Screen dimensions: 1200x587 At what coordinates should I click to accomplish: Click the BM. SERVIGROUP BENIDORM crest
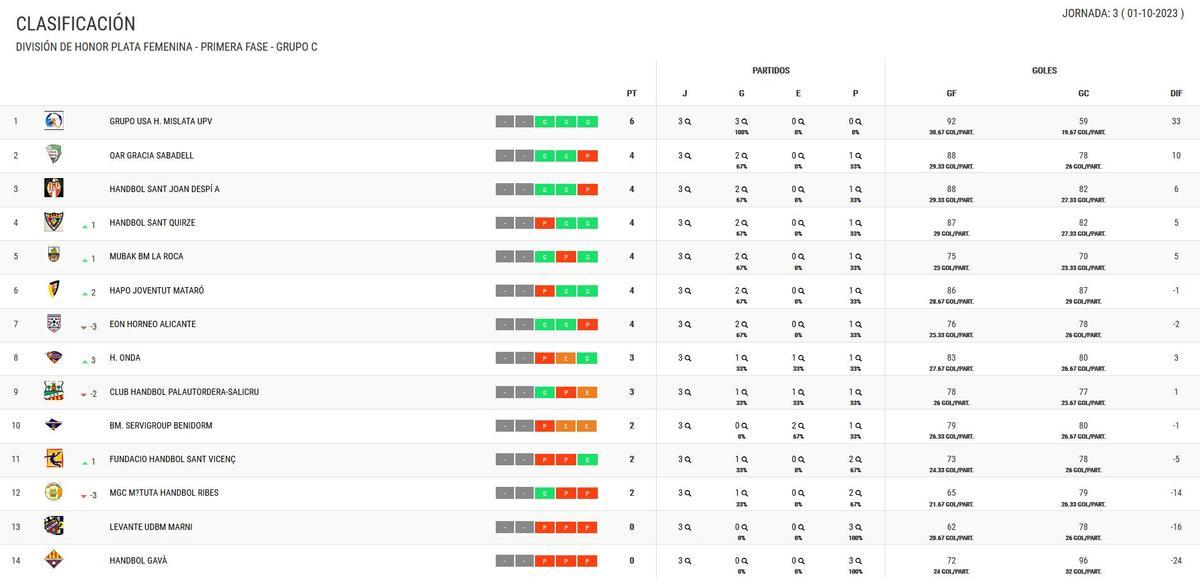click(54, 424)
